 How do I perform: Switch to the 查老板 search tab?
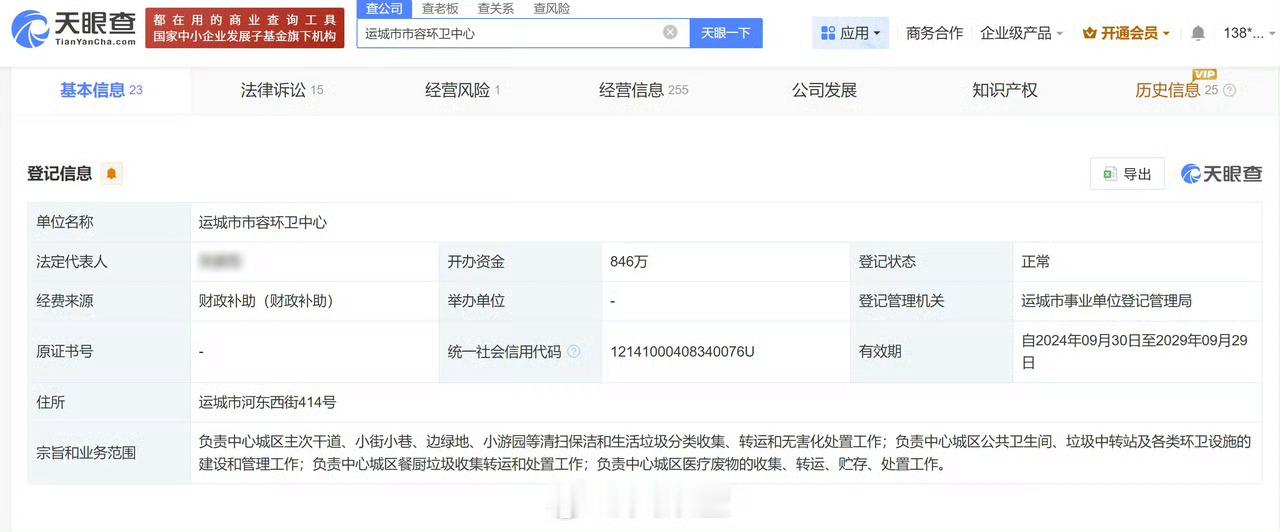(x=440, y=9)
